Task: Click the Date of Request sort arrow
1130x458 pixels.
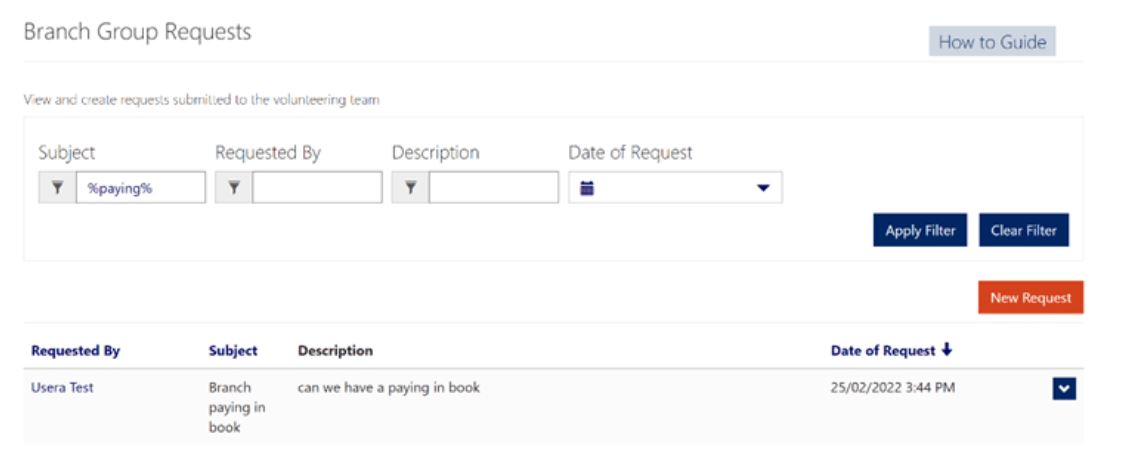Action: 947,350
